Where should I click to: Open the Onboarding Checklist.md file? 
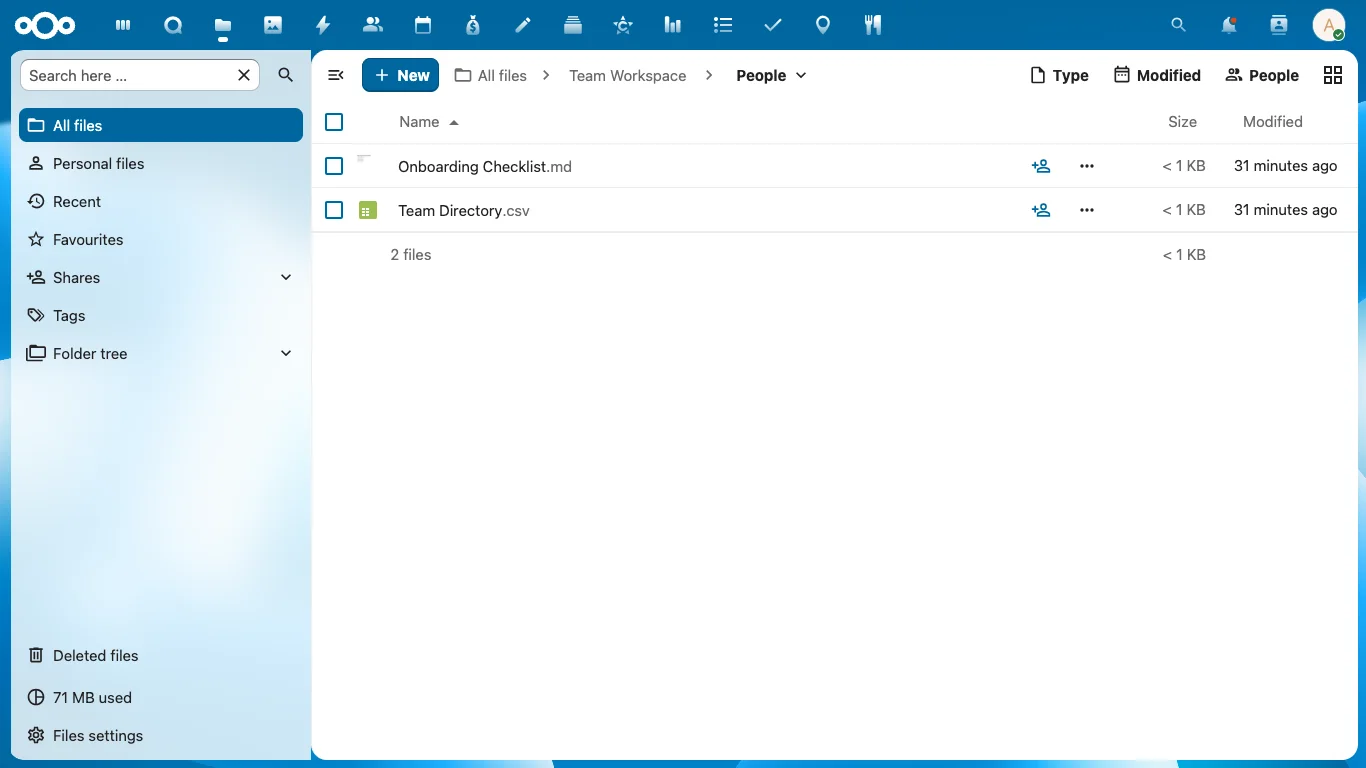(485, 166)
